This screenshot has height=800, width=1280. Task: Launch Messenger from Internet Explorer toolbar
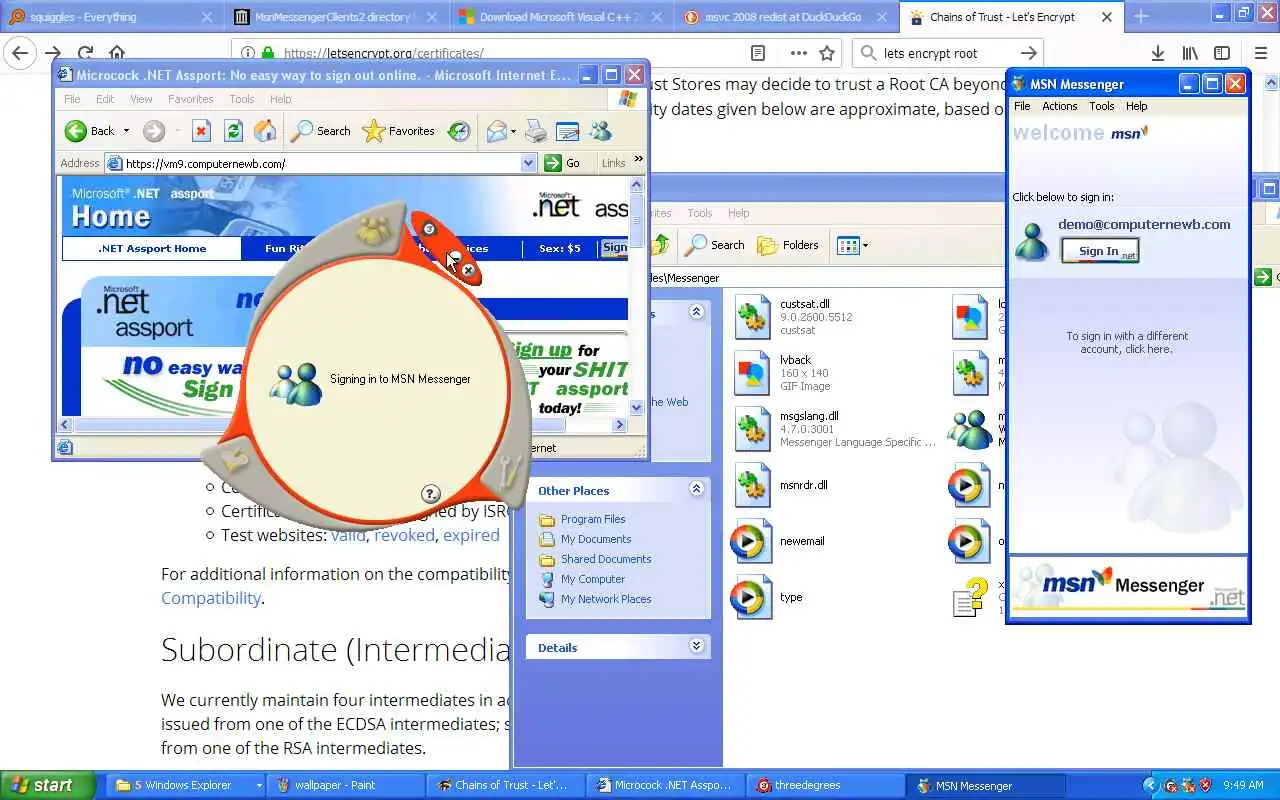point(601,131)
